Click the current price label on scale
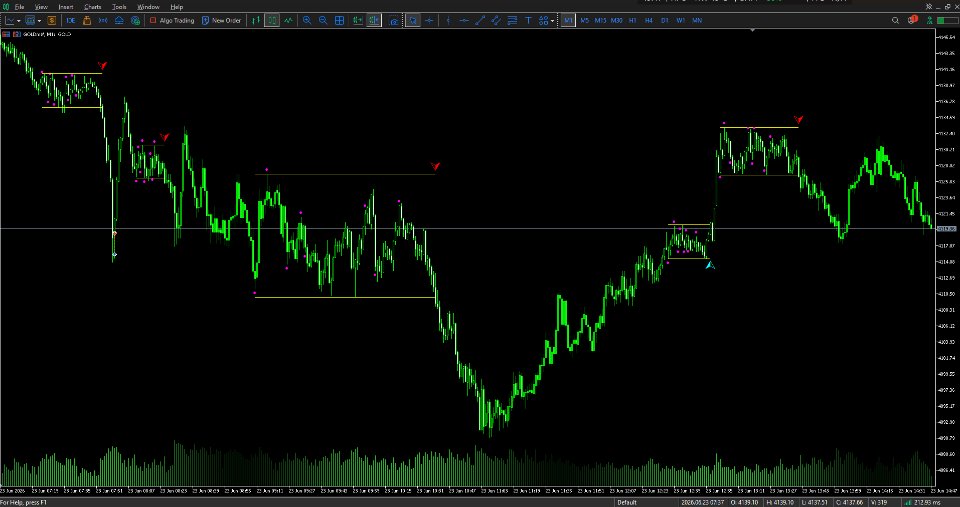 point(946,229)
